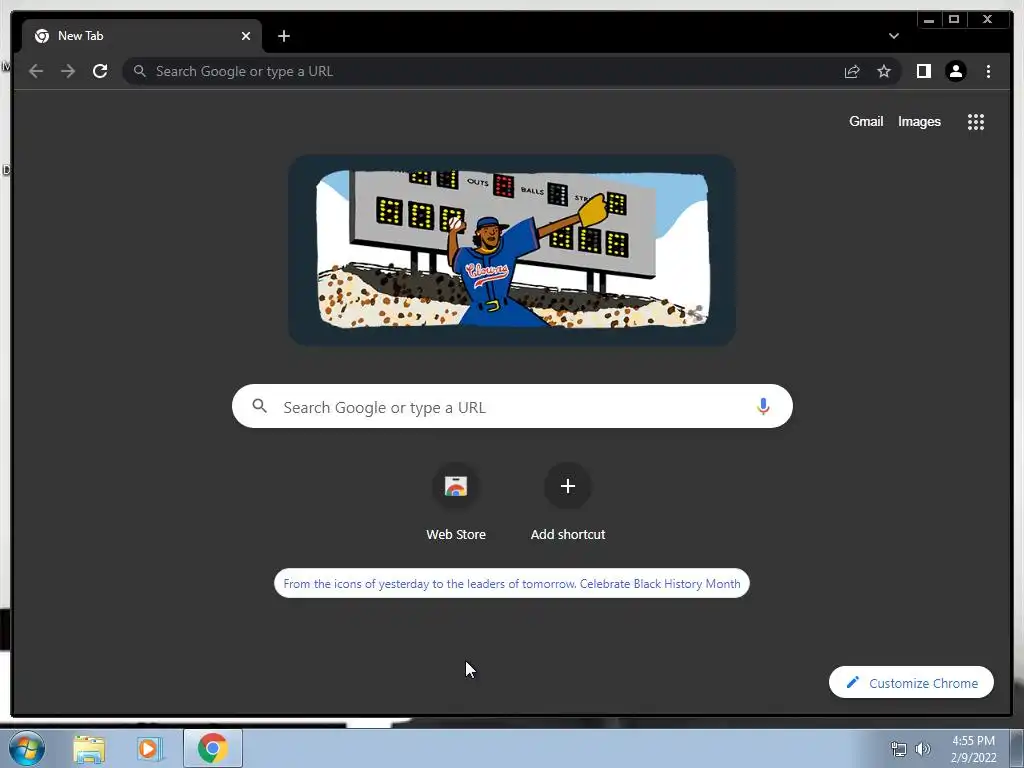Screen dimensions: 1024x768
Task: Click the browser forward arrow
Action: 68,71
